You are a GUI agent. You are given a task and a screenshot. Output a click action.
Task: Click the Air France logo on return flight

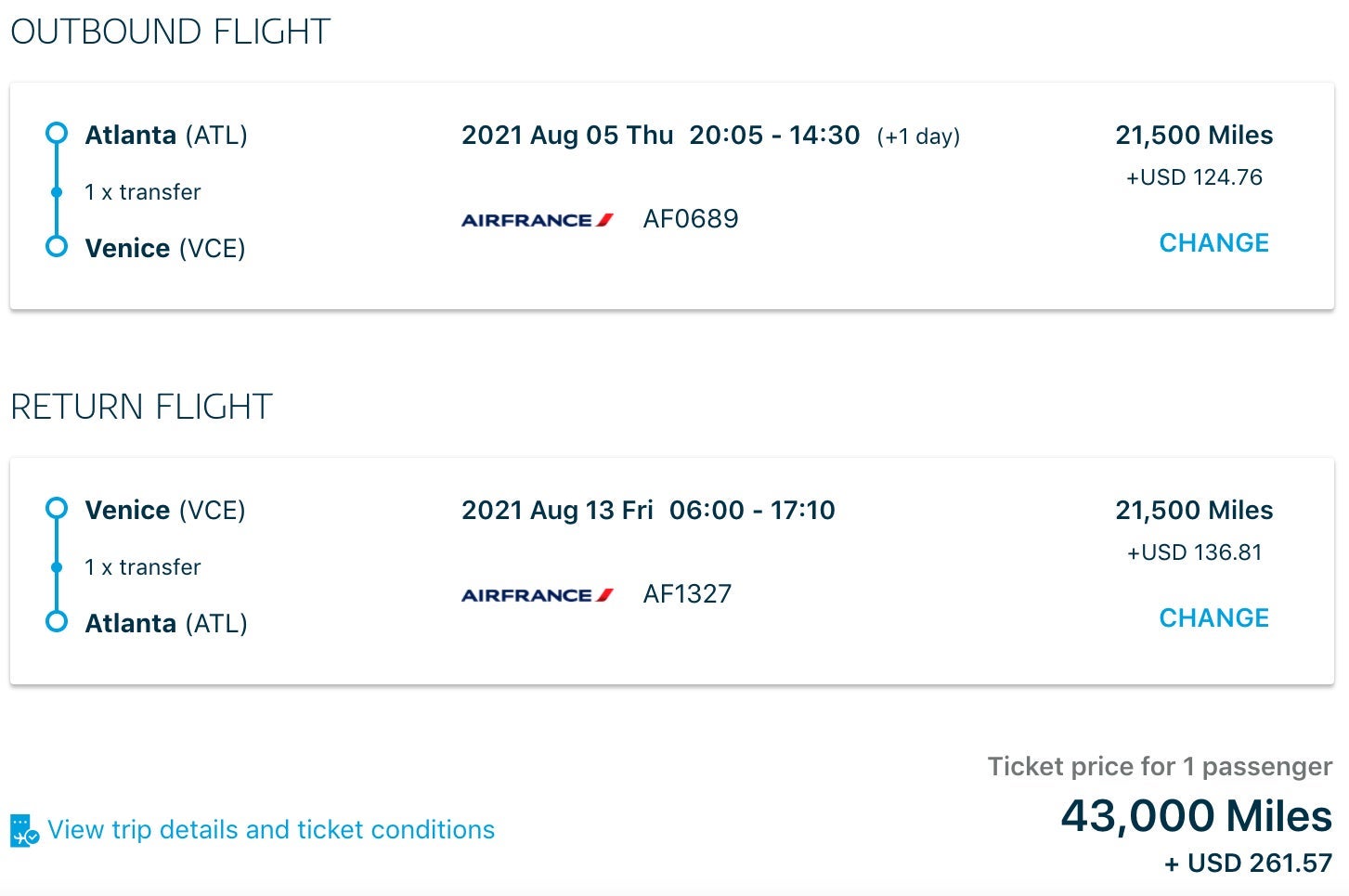click(x=537, y=594)
